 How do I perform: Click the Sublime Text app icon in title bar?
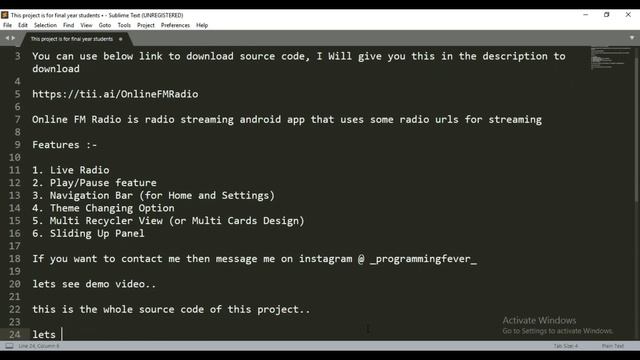click(x=5, y=15)
